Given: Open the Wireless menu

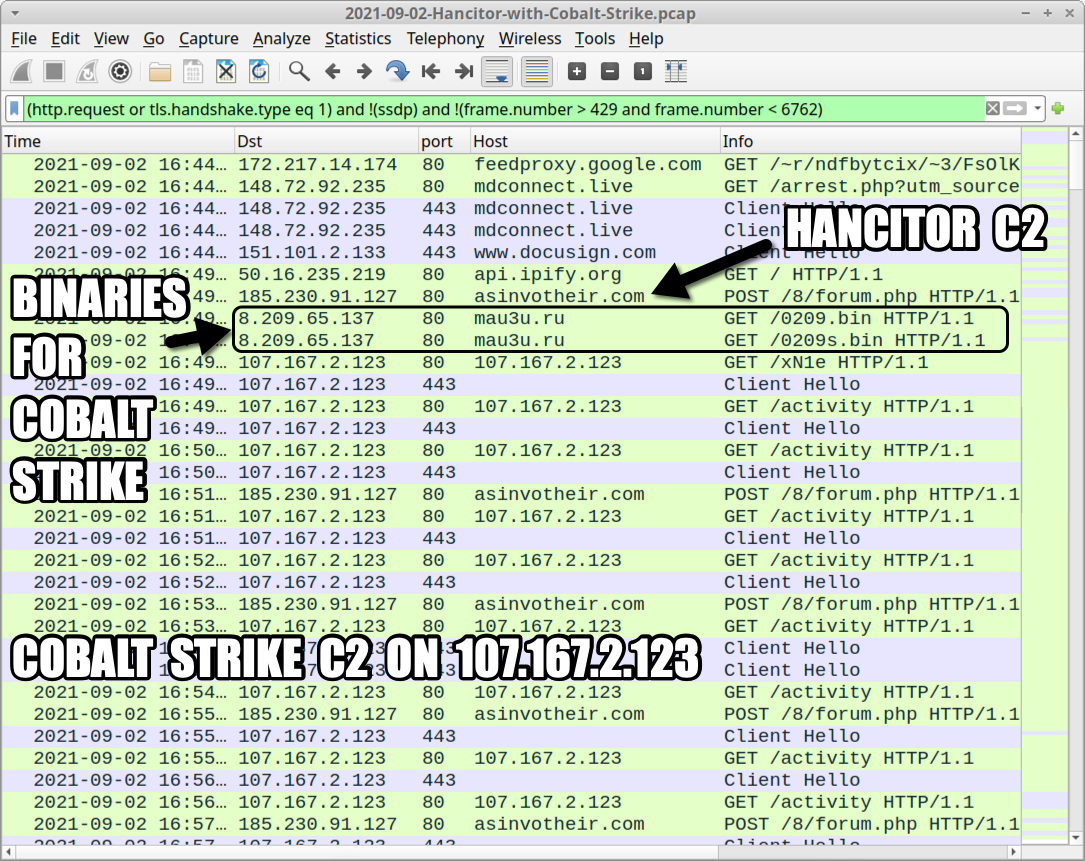Looking at the screenshot, I should point(529,39).
